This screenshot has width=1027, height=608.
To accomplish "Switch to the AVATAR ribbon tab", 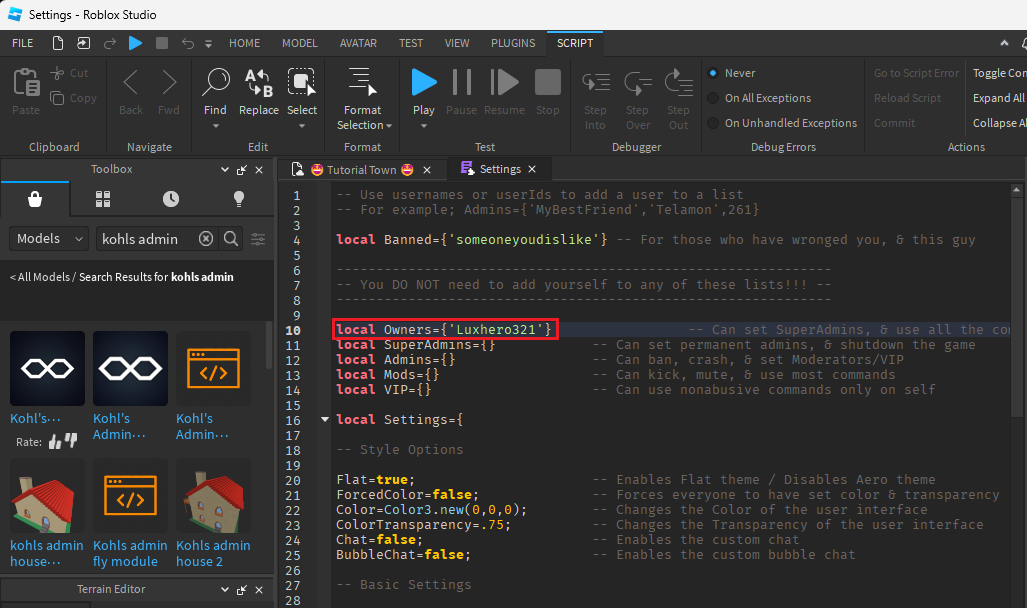I will click(358, 43).
